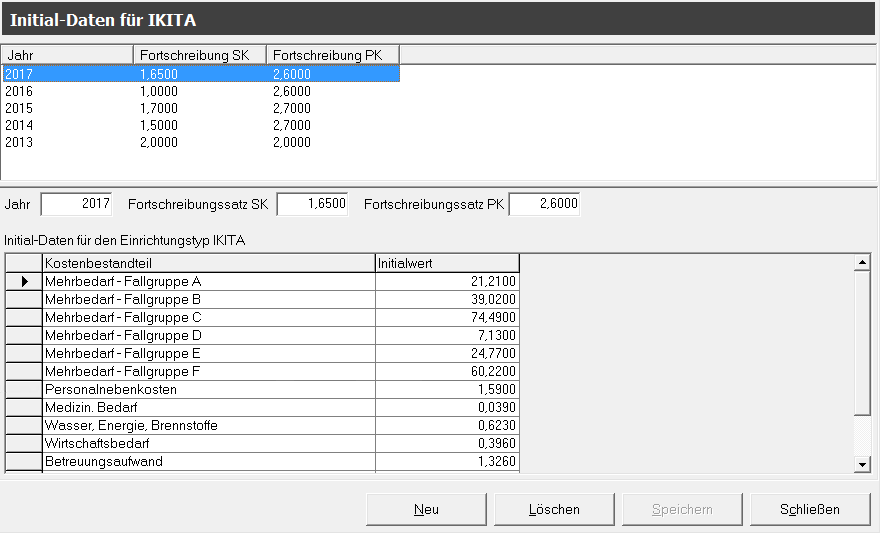Edit the Fortschreibungssatz PK field
Viewport: 880px width, 534px height.
click(x=543, y=204)
